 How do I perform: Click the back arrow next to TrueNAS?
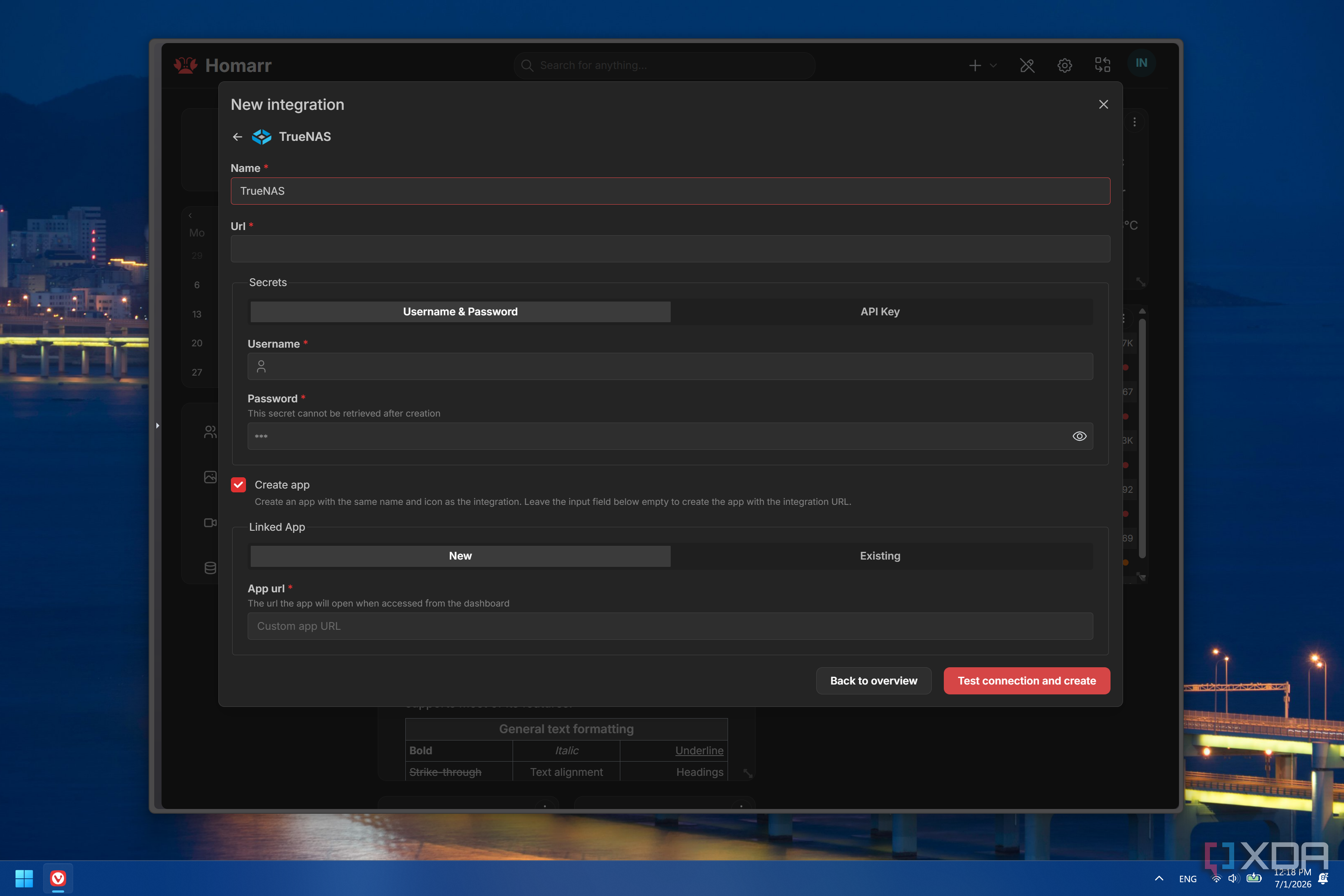[x=237, y=137]
